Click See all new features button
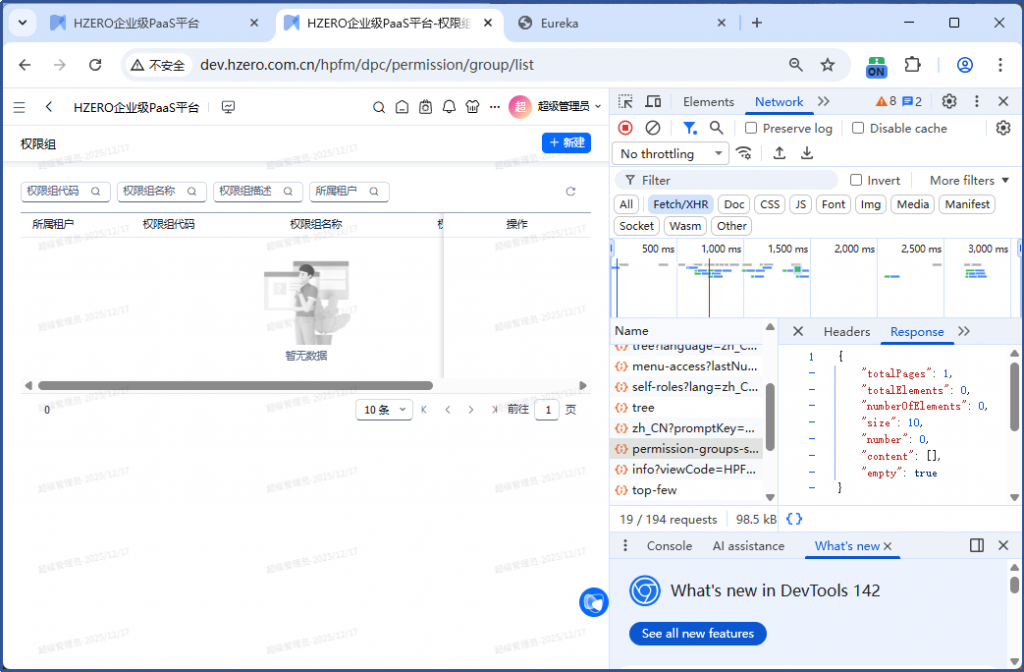This screenshot has height=672, width=1024. 697,634
